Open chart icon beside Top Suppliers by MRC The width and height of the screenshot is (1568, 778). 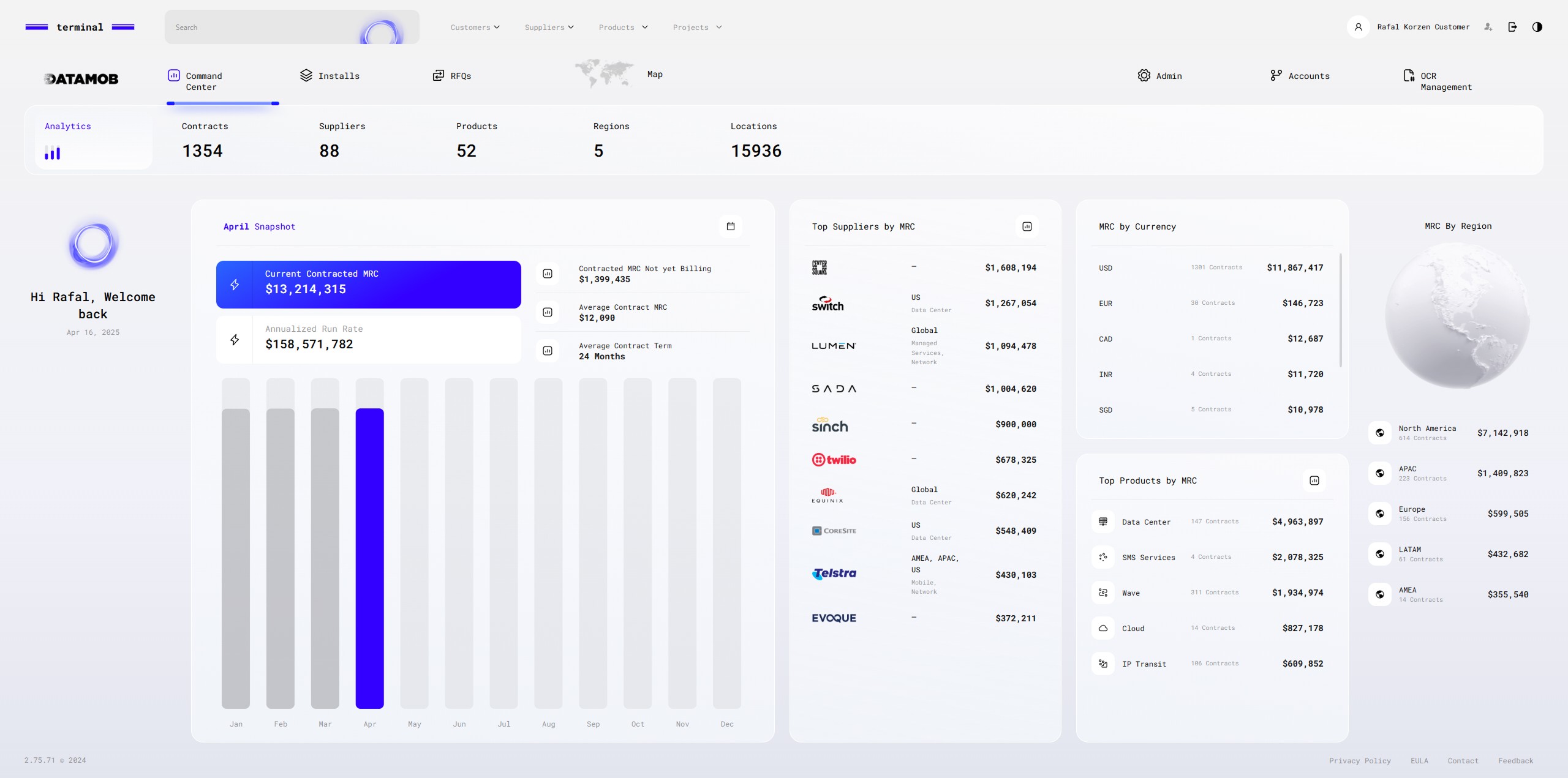tap(1027, 226)
